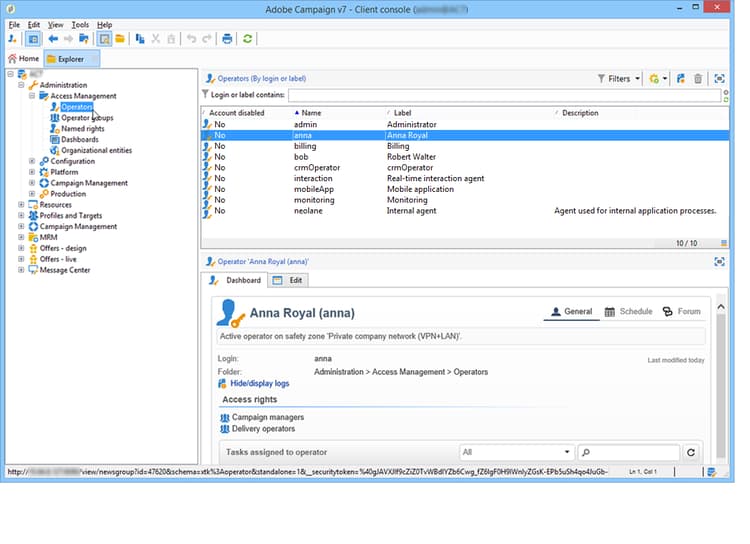Expand the Platform tree node

(x=32, y=172)
